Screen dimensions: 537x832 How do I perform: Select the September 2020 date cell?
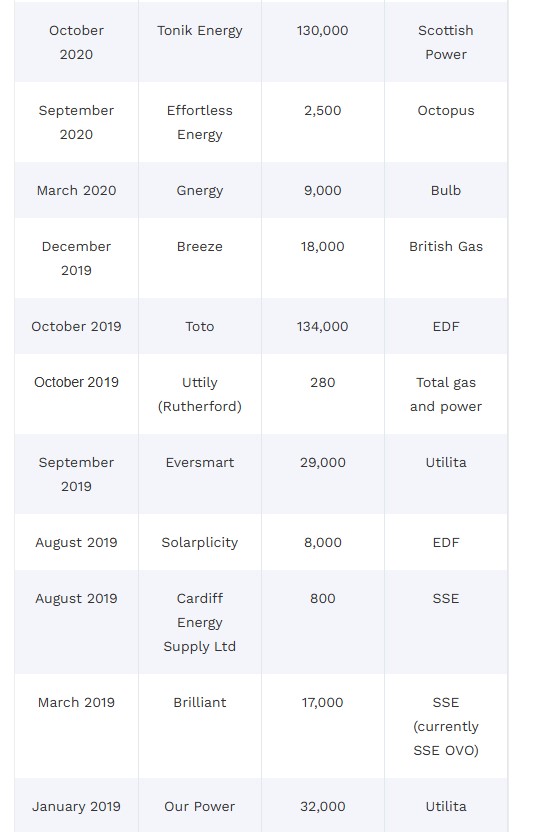[x=76, y=123]
